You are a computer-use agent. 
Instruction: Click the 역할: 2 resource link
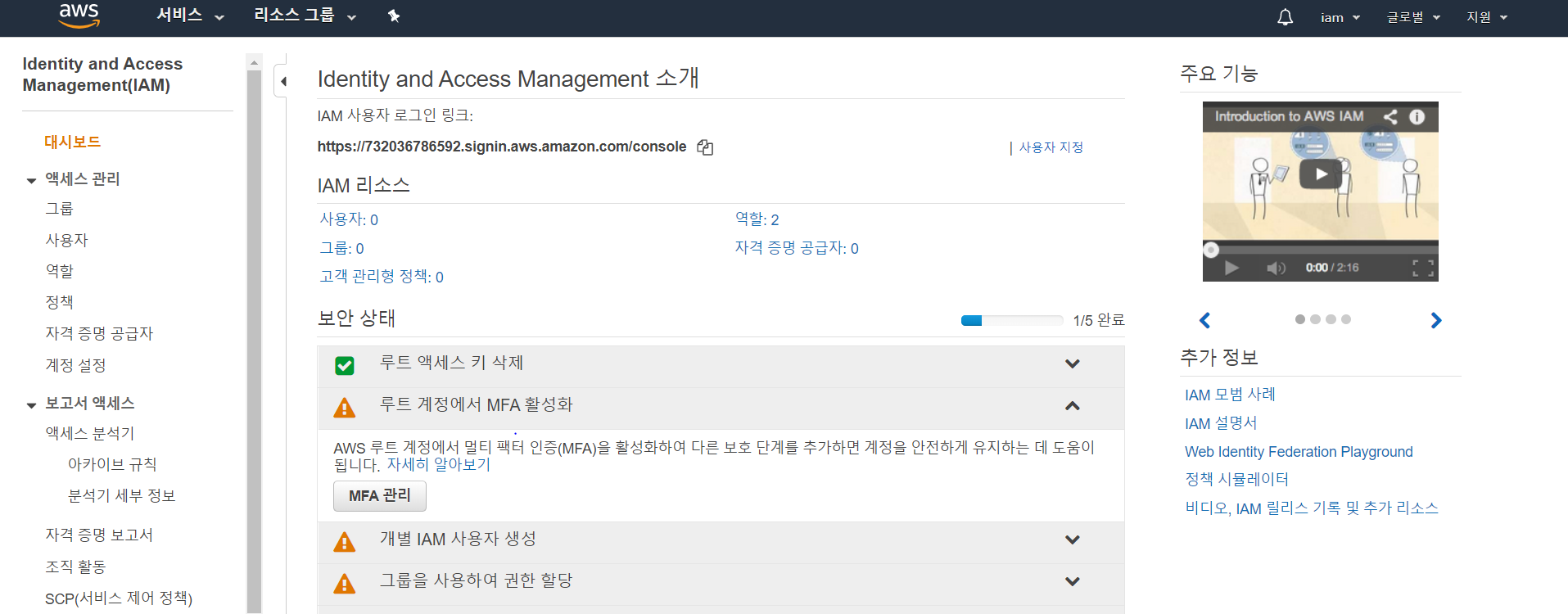coord(757,219)
